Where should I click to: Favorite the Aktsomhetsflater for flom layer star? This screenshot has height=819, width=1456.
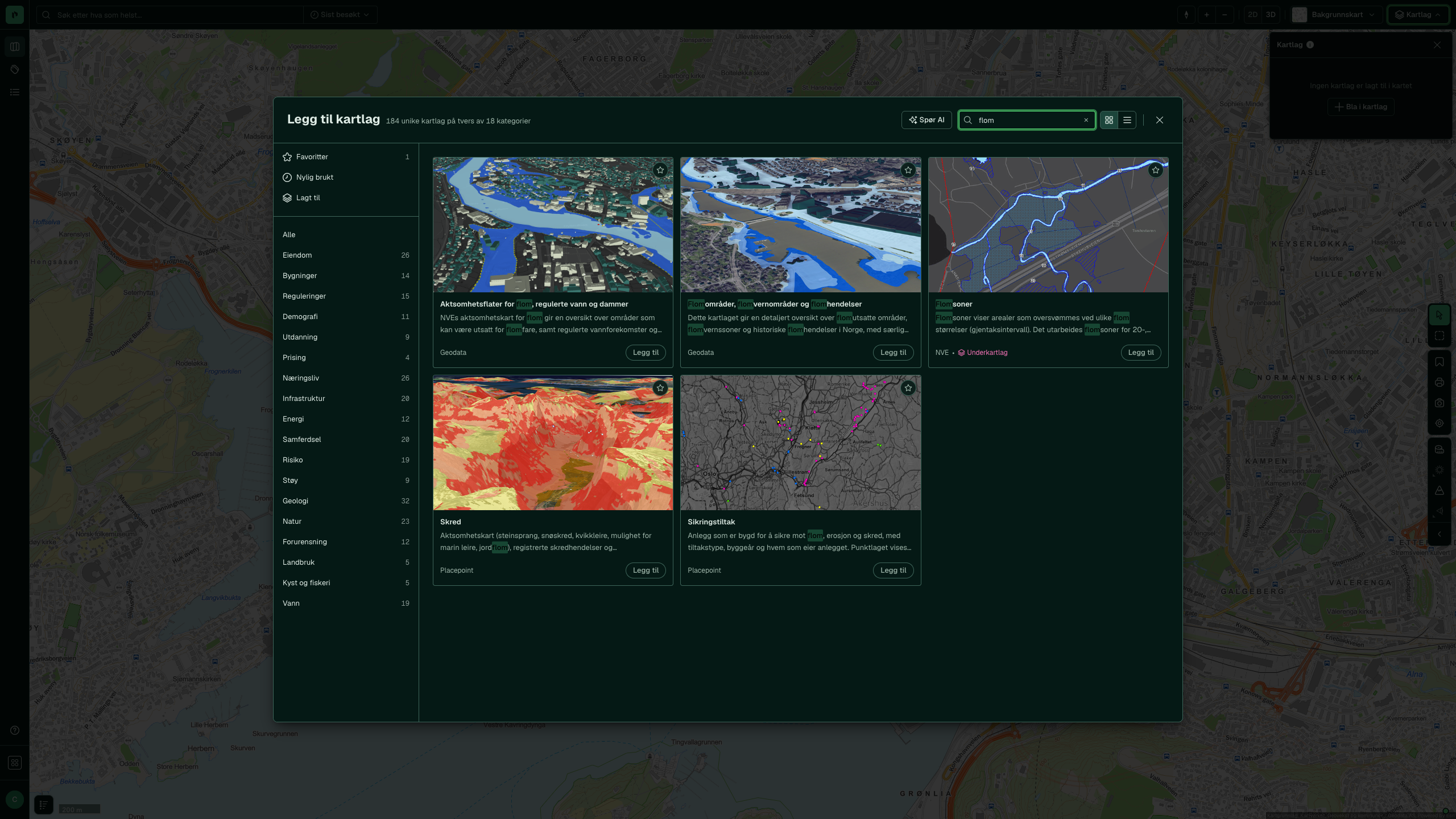pyautogui.click(x=660, y=170)
